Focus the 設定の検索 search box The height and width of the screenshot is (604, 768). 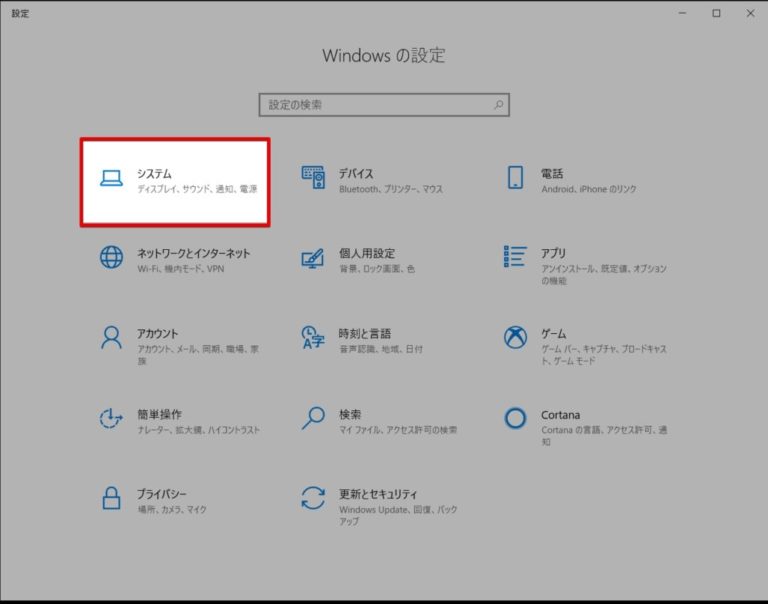click(x=375, y=105)
